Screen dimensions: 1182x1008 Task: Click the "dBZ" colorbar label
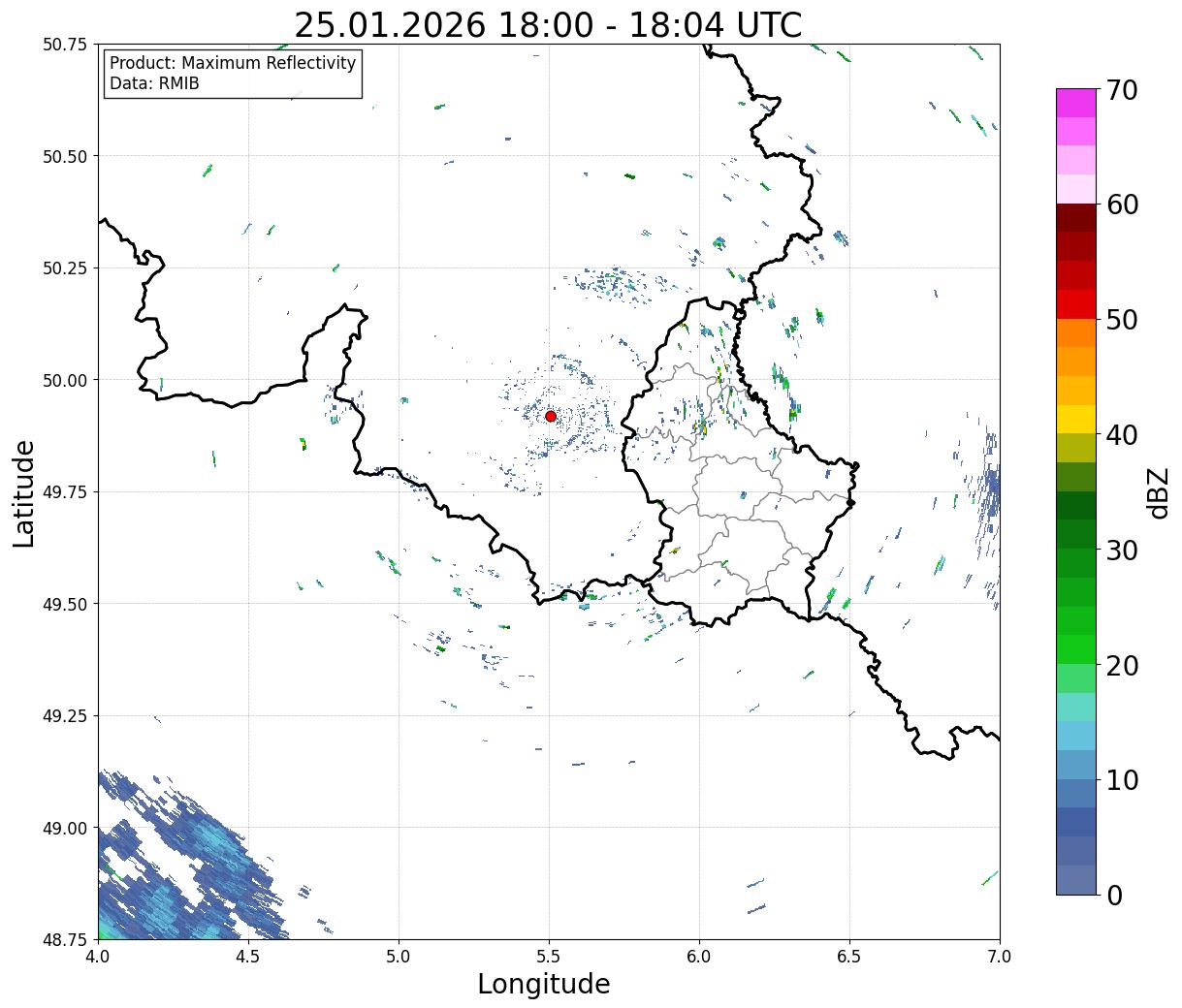1159,491
